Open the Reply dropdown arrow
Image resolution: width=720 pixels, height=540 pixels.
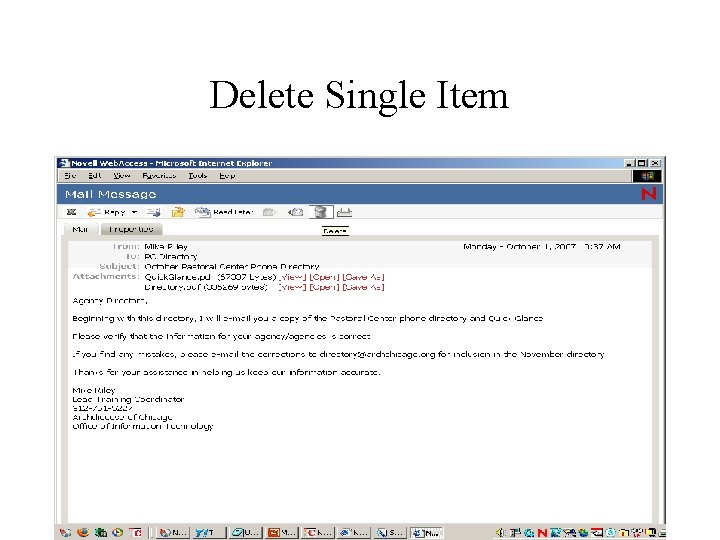click(134, 212)
